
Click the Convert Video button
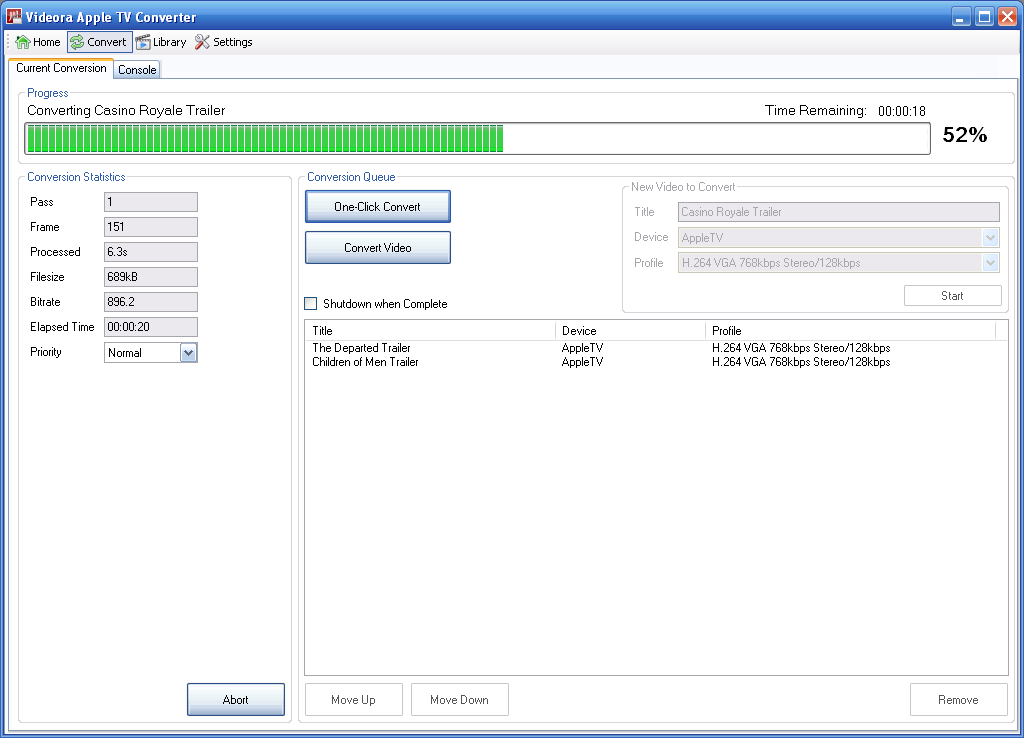(377, 248)
